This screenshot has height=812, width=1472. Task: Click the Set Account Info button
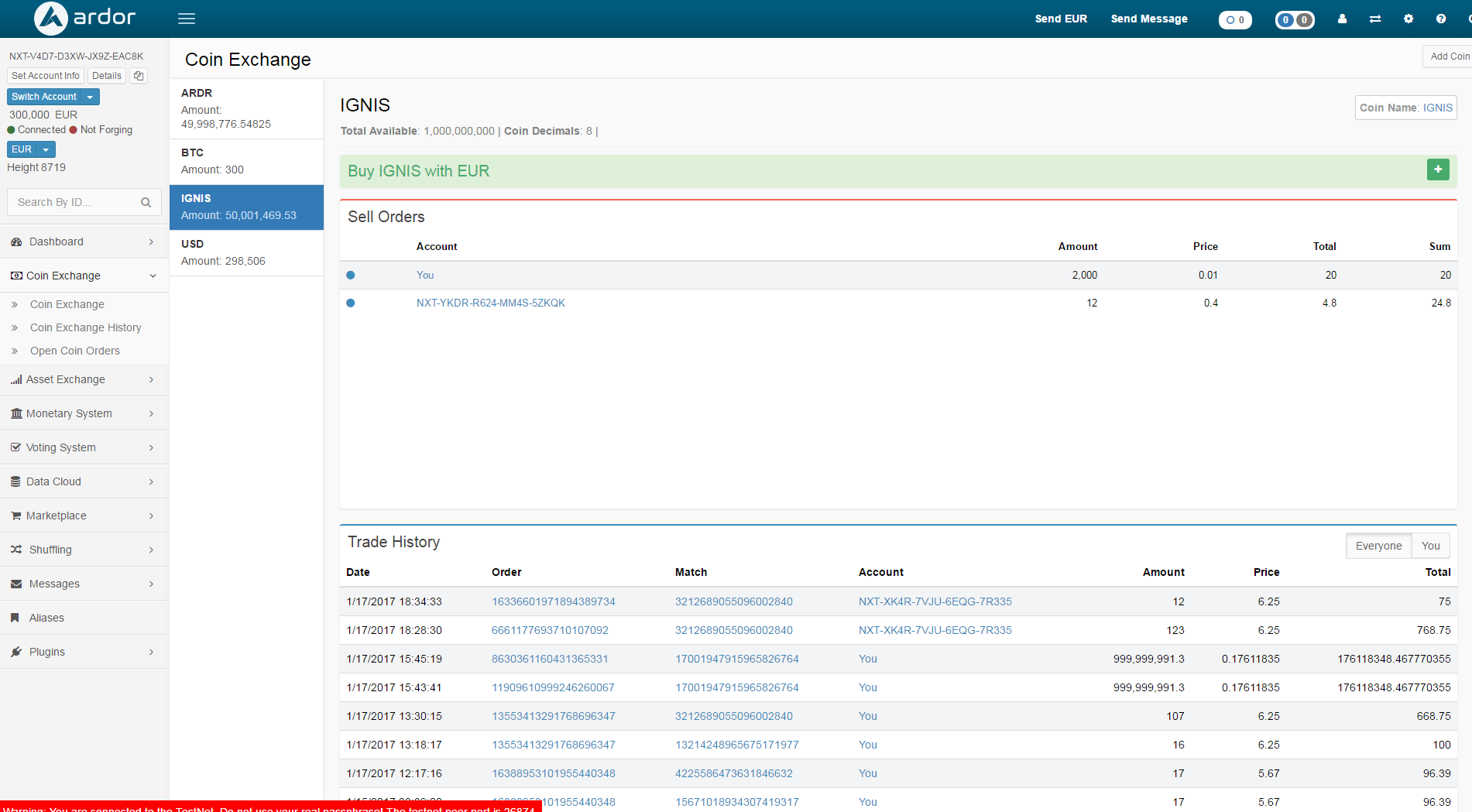(46, 76)
